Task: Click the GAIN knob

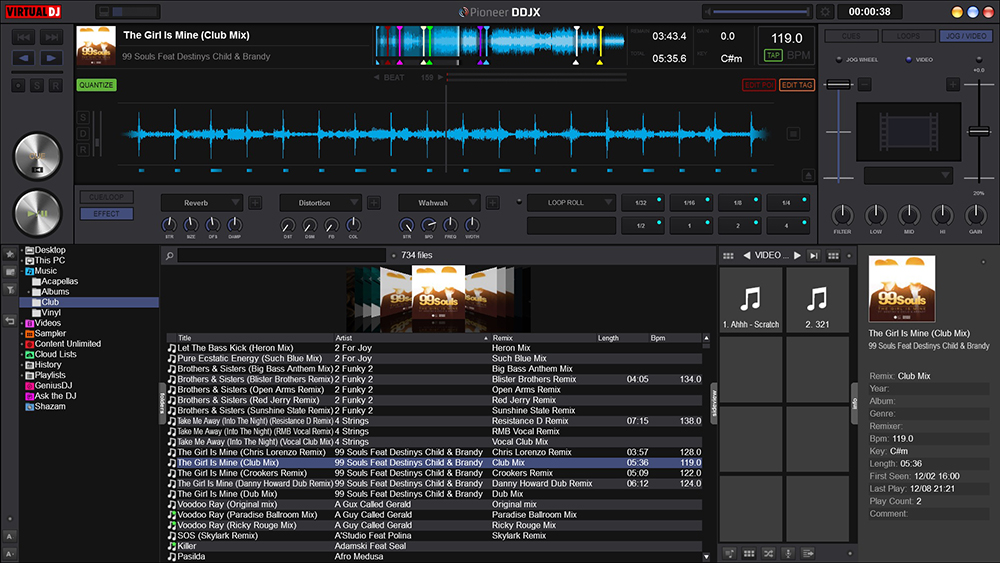Action: (x=976, y=215)
